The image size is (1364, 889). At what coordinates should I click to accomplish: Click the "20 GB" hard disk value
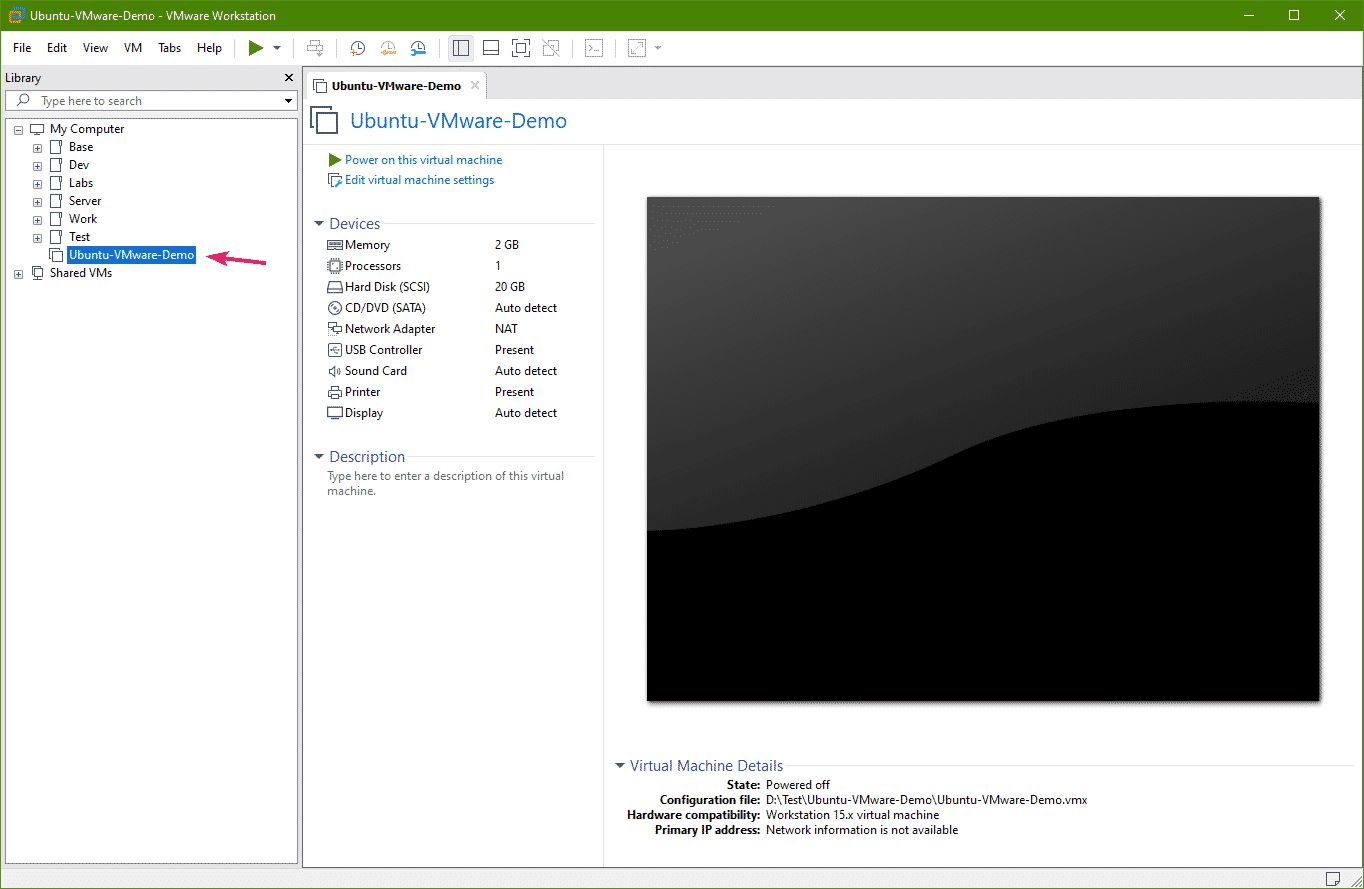[x=510, y=287]
